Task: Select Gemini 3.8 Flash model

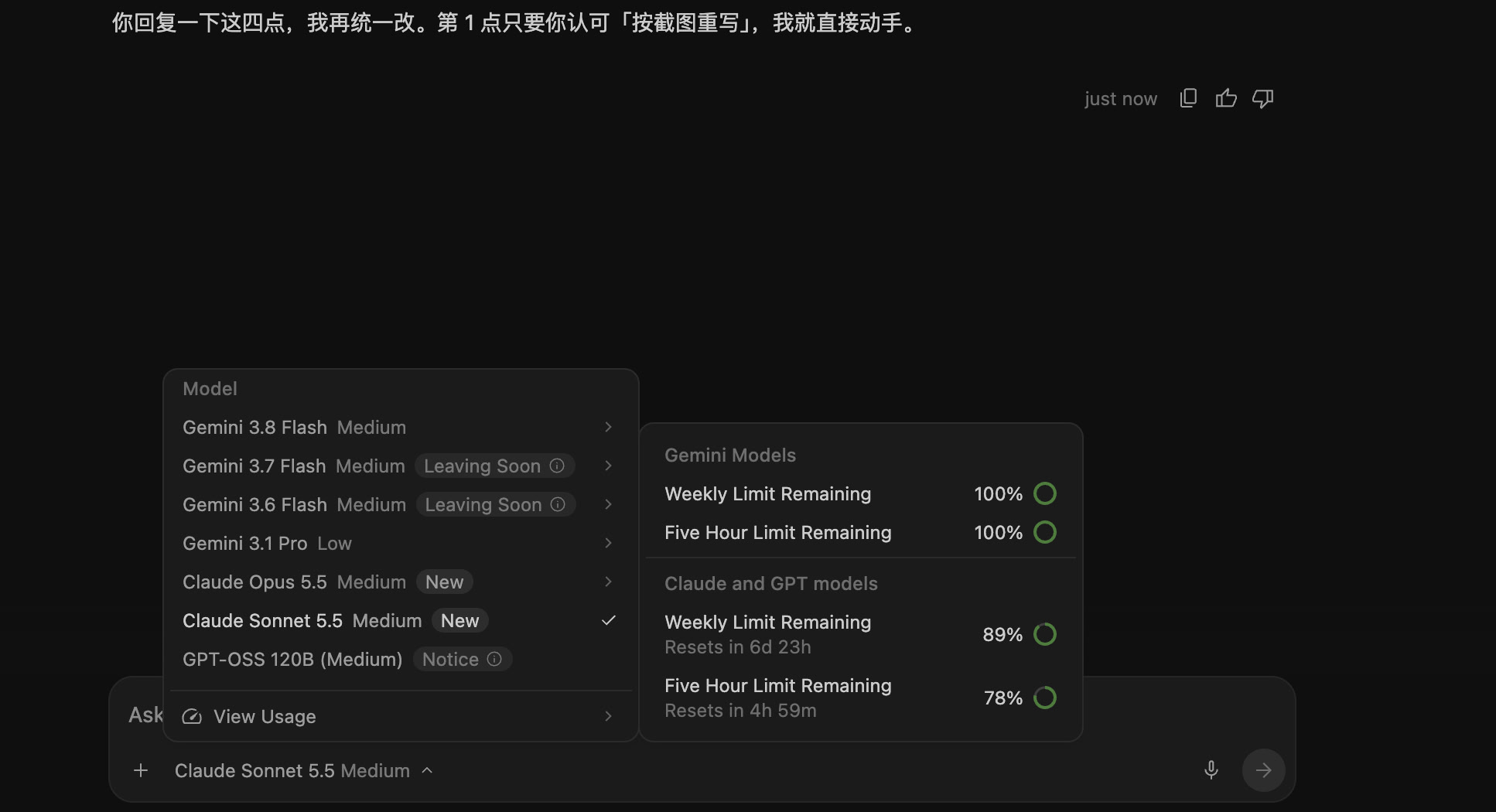Action: click(x=401, y=427)
